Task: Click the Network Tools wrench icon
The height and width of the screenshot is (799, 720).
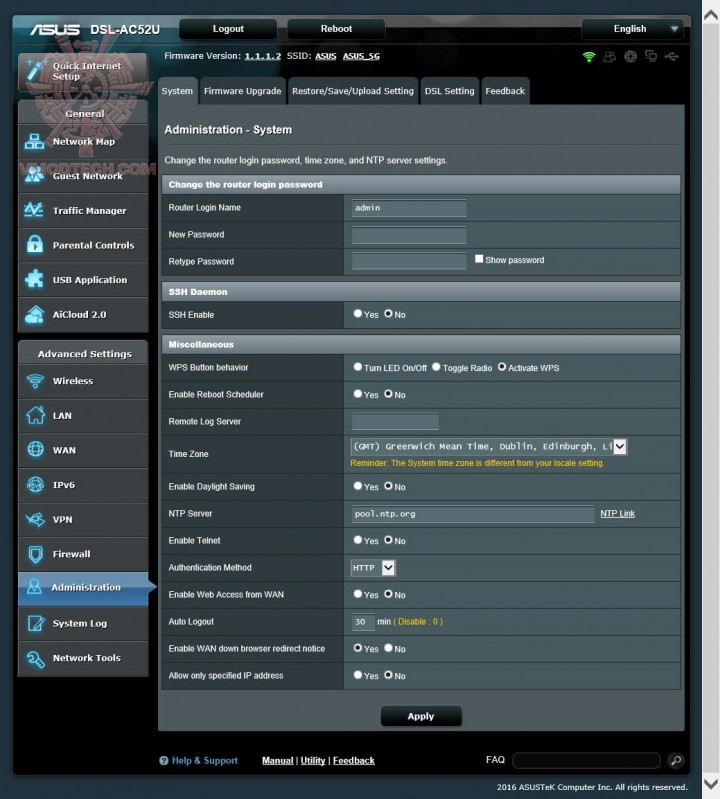Action: click(x=35, y=658)
